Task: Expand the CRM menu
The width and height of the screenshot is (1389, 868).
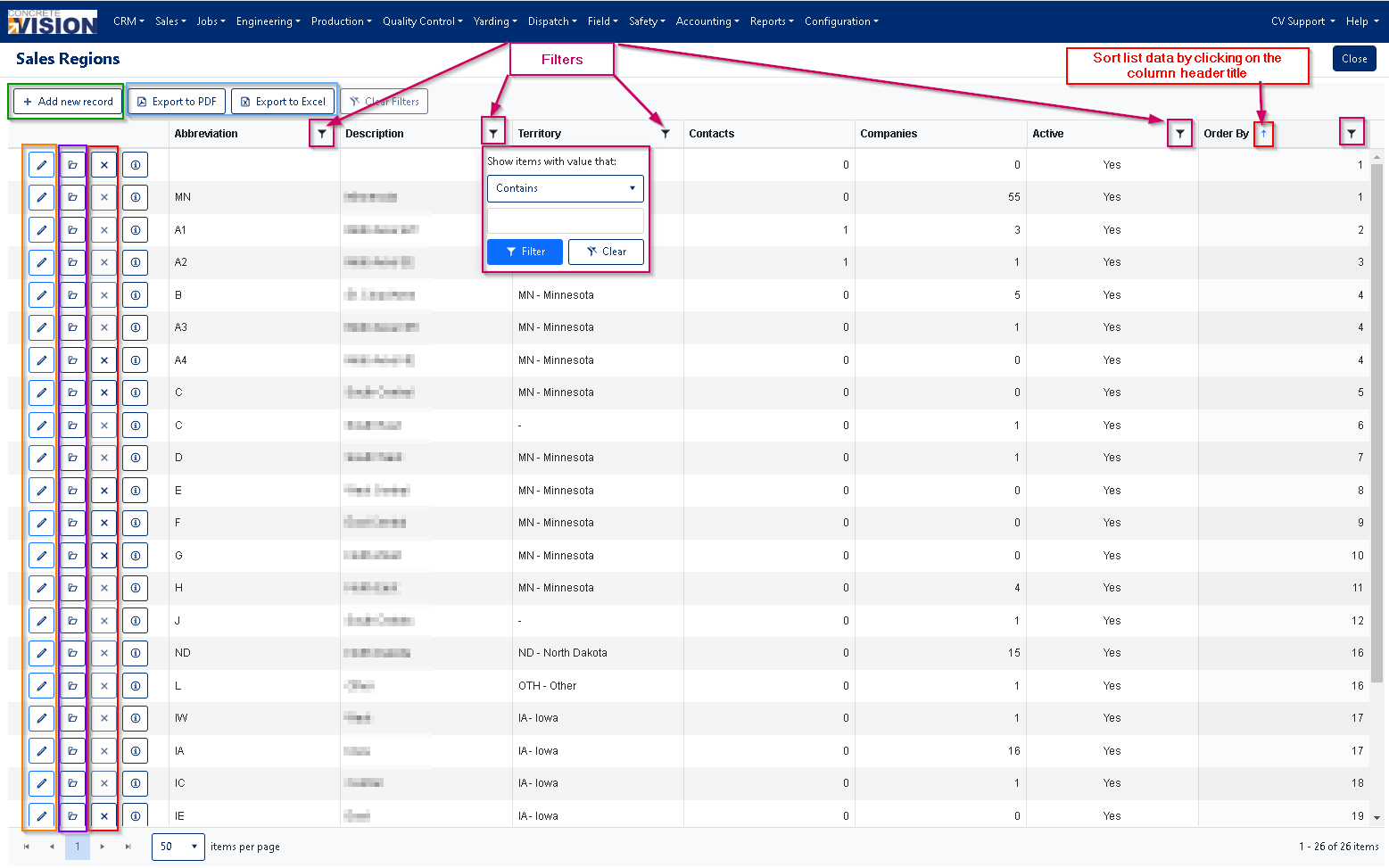Action: 128,21
